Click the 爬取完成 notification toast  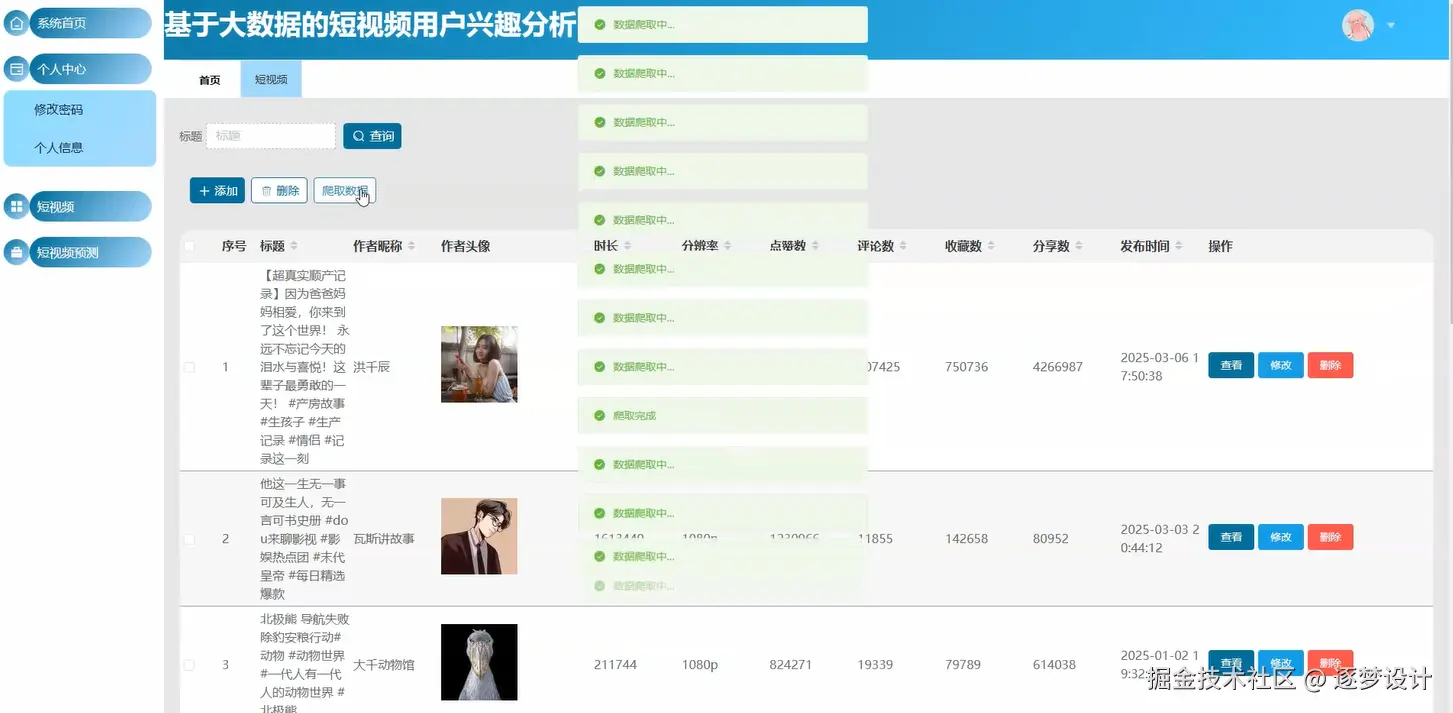point(723,416)
